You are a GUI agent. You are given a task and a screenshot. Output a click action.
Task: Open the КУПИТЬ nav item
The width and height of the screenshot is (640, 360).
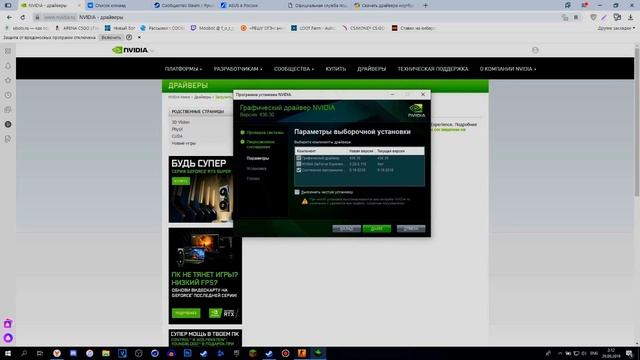pos(336,69)
